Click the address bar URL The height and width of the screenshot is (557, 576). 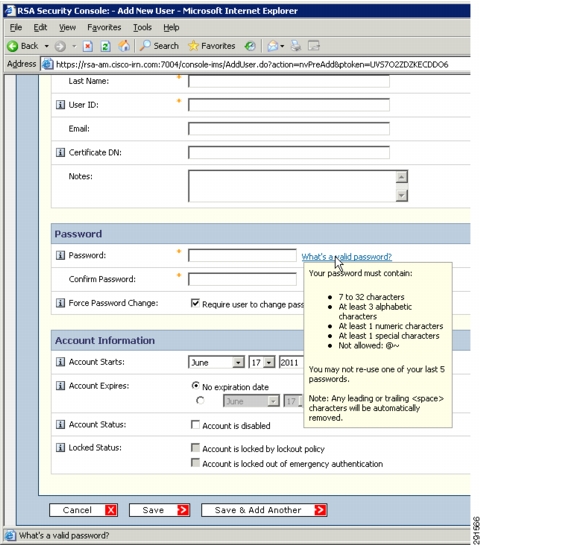click(252, 65)
